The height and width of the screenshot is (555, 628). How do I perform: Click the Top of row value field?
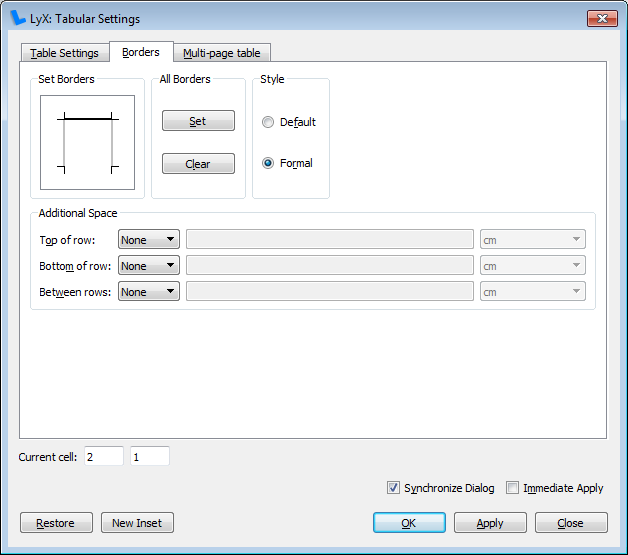pyautogui.click(x=330, y=239)
